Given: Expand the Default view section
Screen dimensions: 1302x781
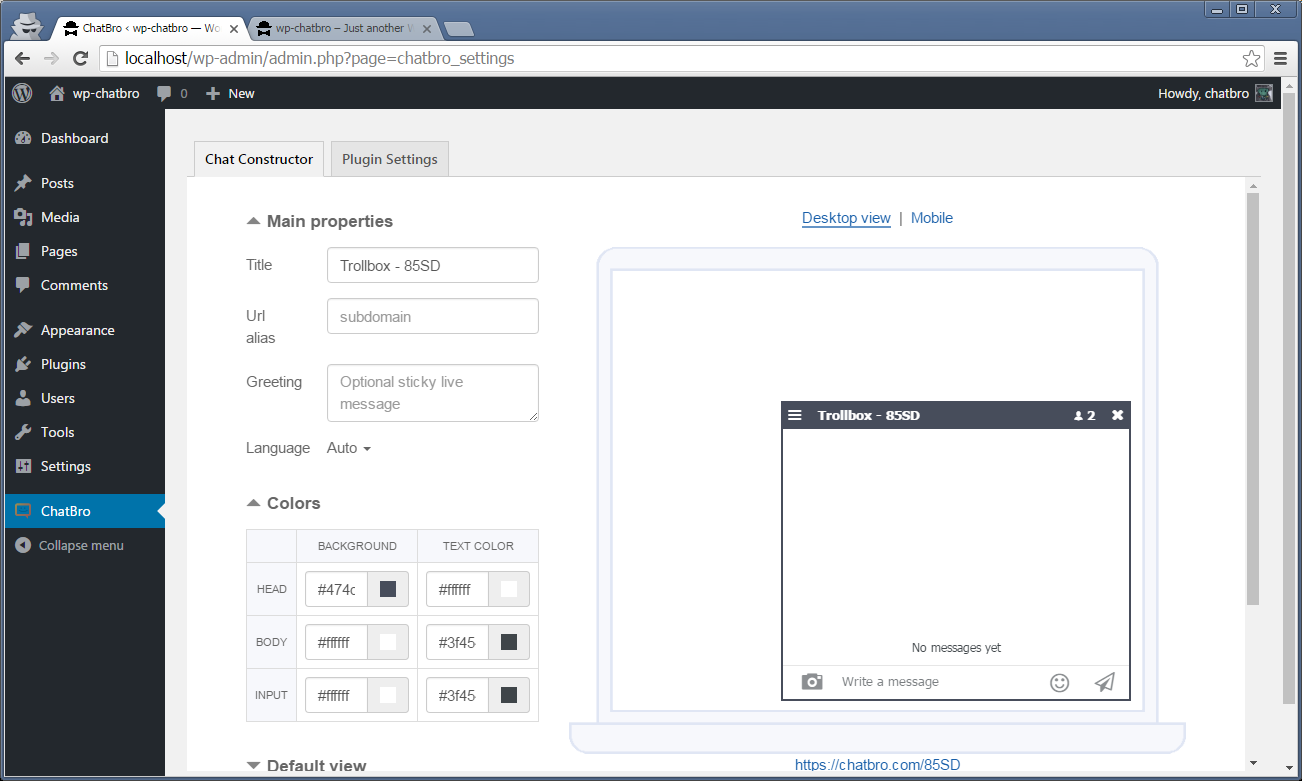Looking at the screenshot, I should click(307, 766).
